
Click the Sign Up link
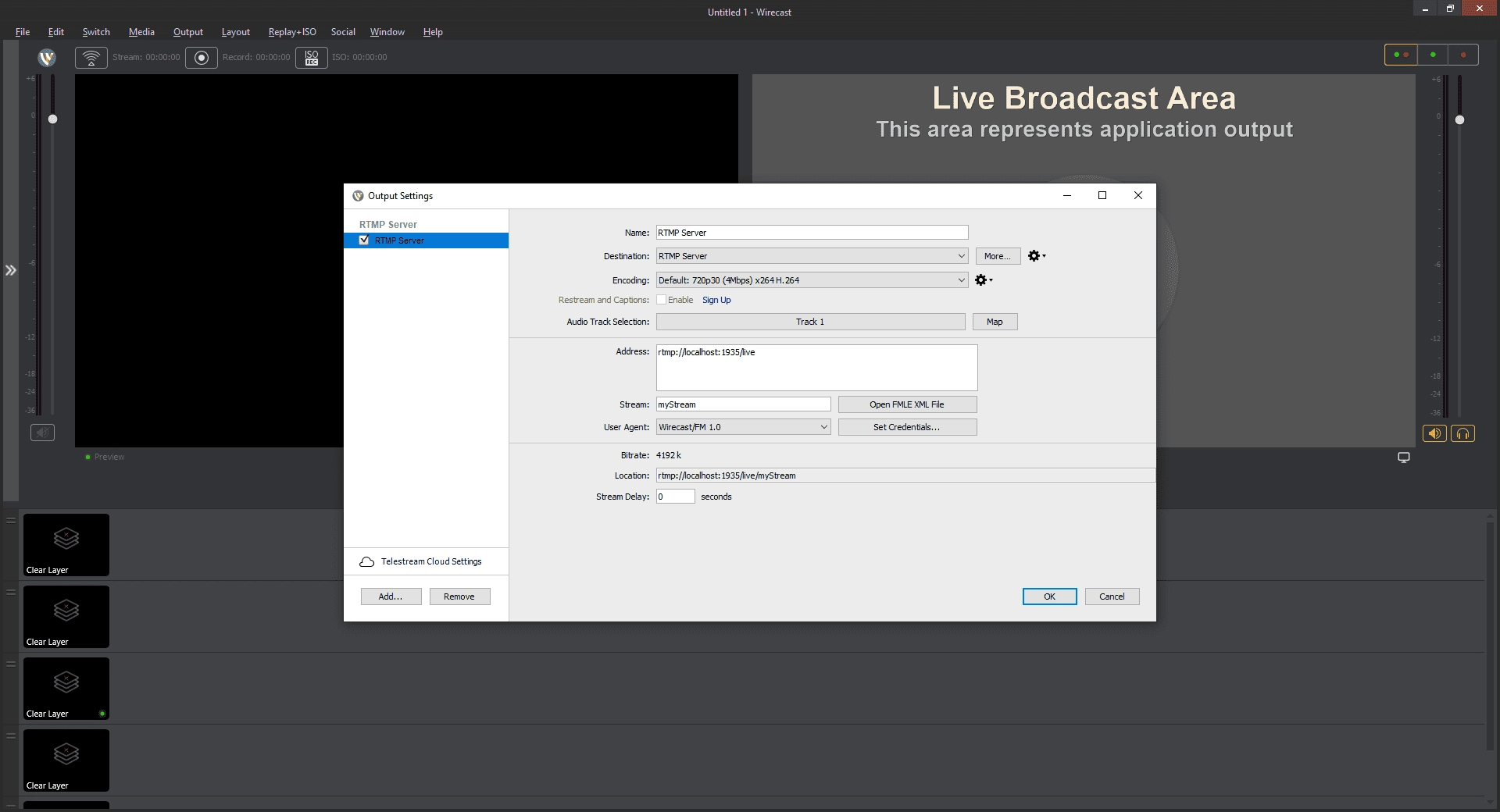[x=716, y=300]
